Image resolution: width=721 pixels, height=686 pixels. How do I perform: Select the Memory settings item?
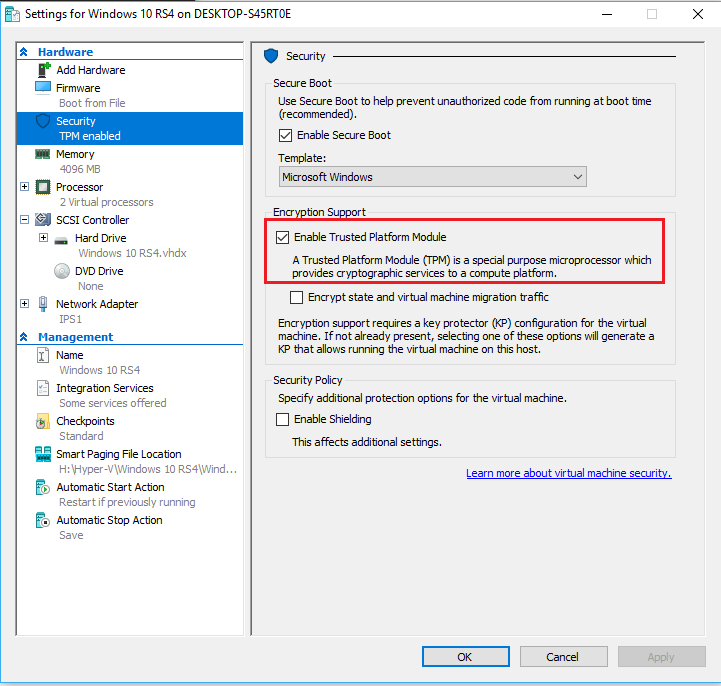coord(75,154)
